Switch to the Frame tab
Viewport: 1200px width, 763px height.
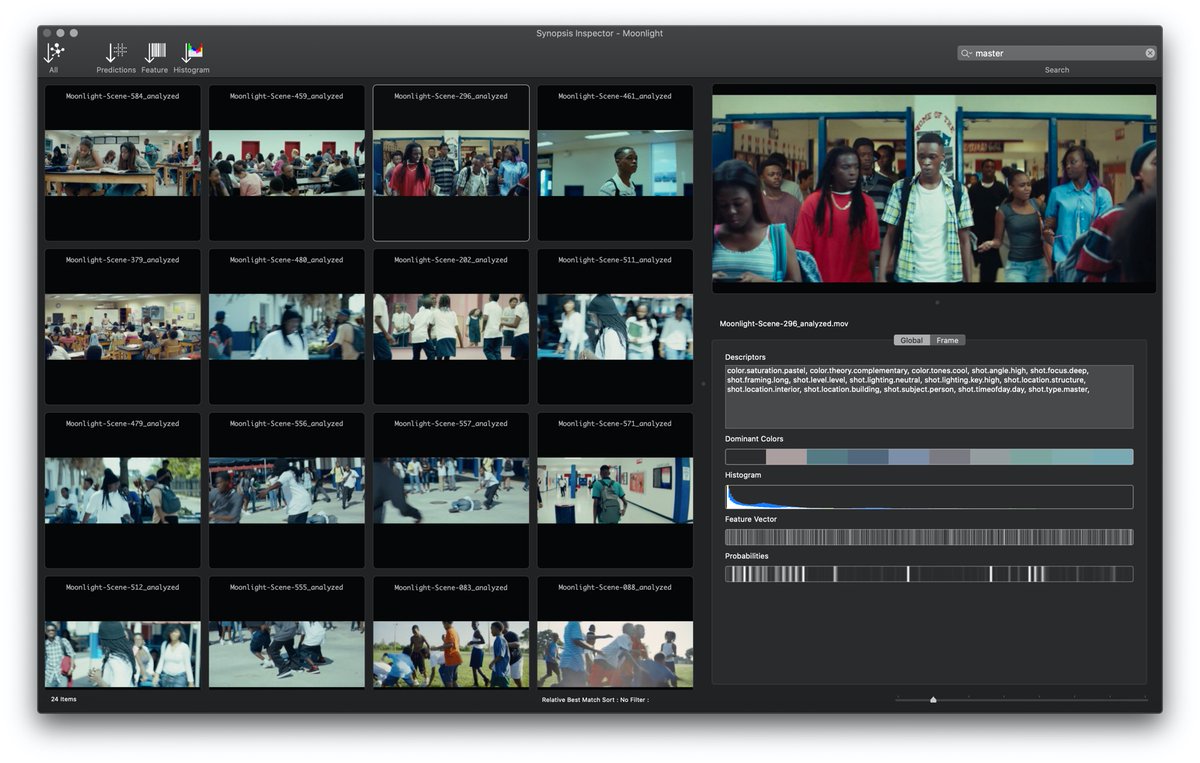(x=948, y=340)
